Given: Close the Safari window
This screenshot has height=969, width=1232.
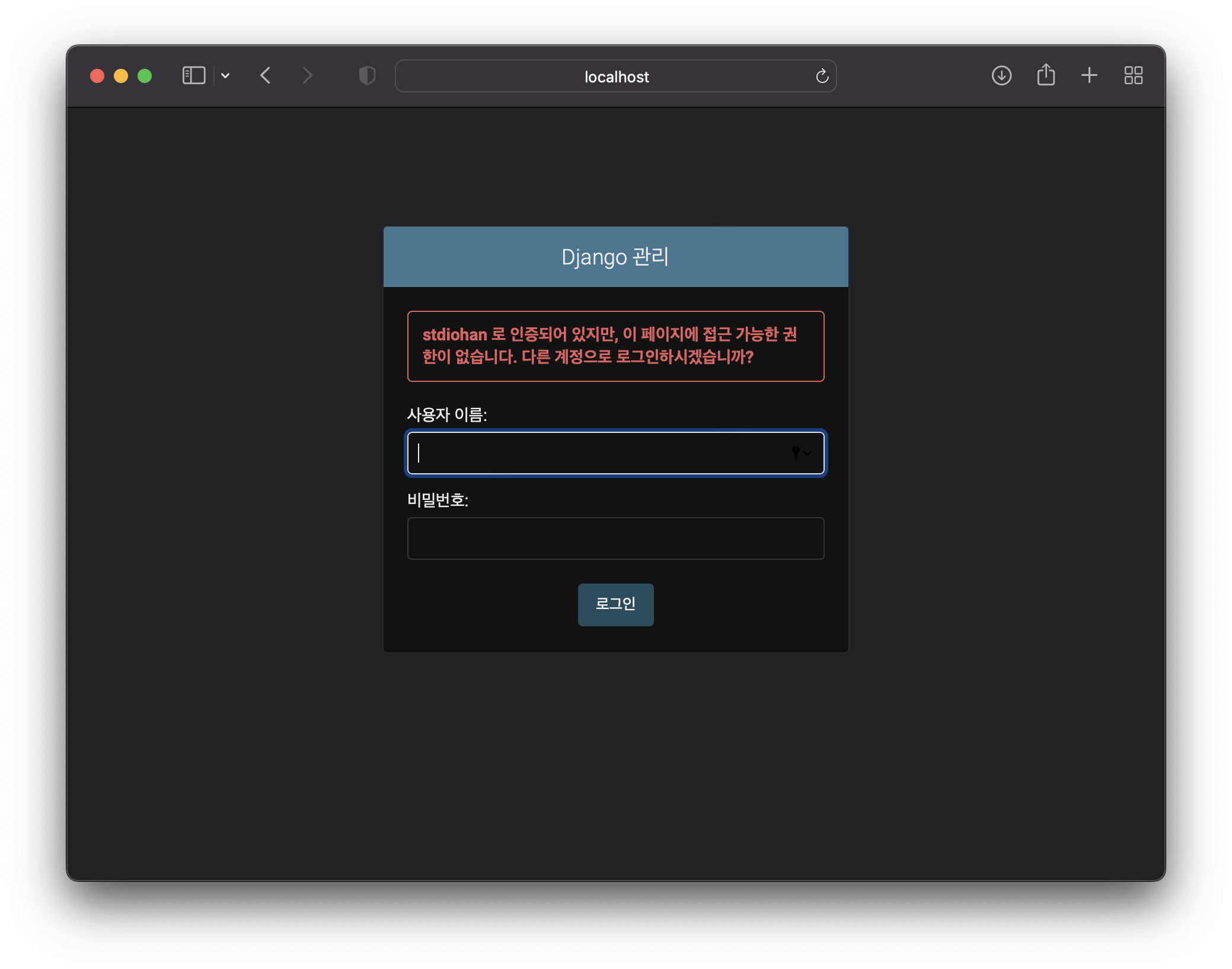Looking at the screenshot, I should click(97, 76).
